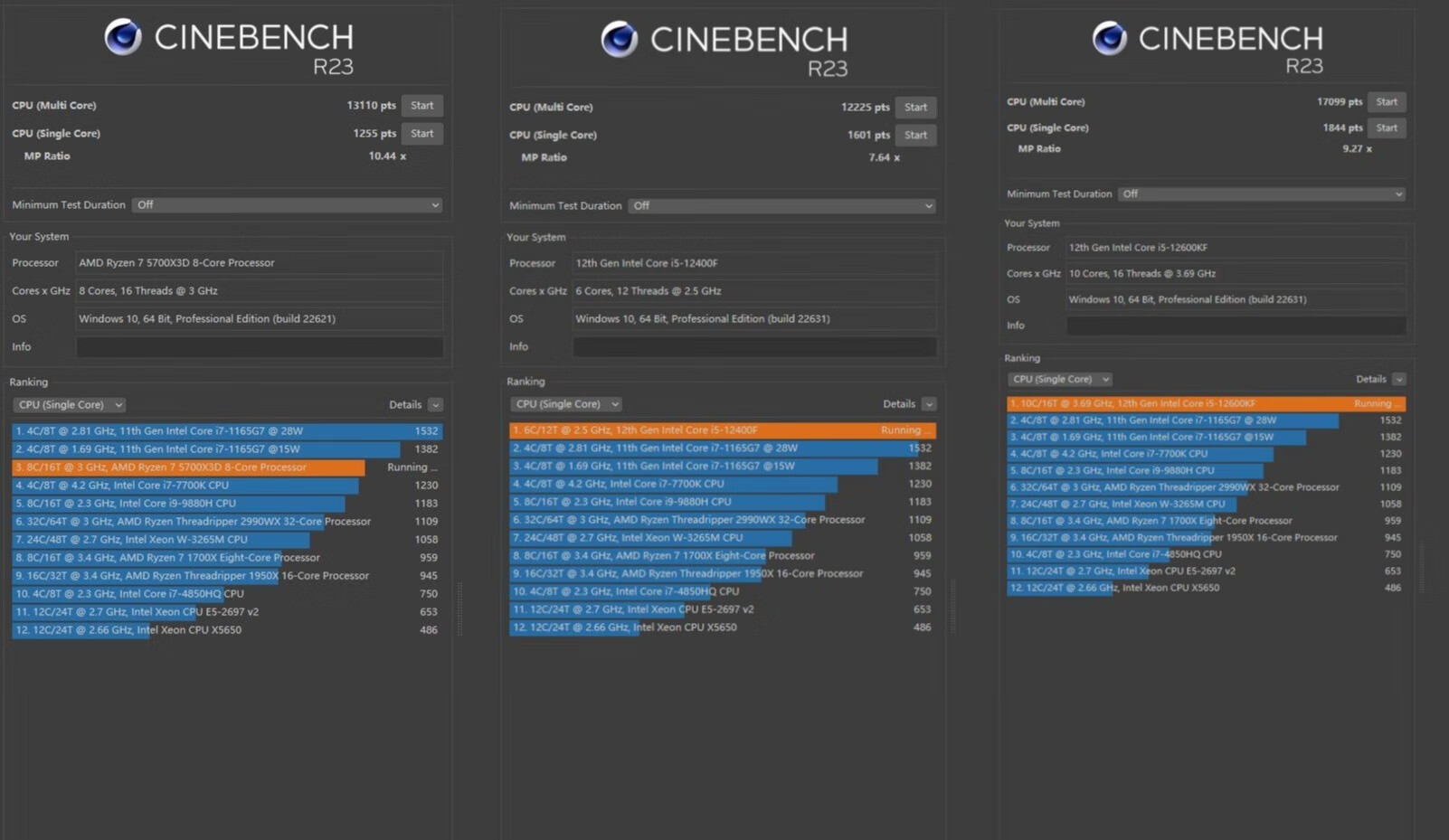Select i7-1165G7 @ 28W row in Ryzen window
The width and height of the screenshot is (1449, 840).
pyautogui.click(x=225, y=431)
